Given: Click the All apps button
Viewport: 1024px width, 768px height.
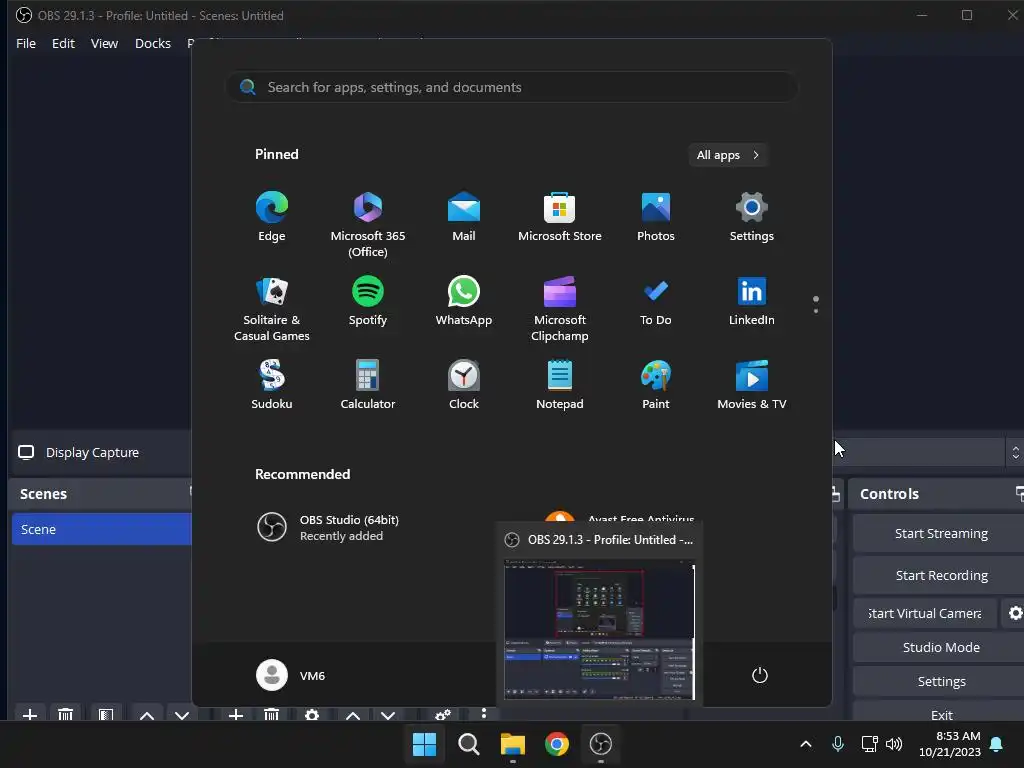Looking at the screenshot, I should [x=728, y=155].
